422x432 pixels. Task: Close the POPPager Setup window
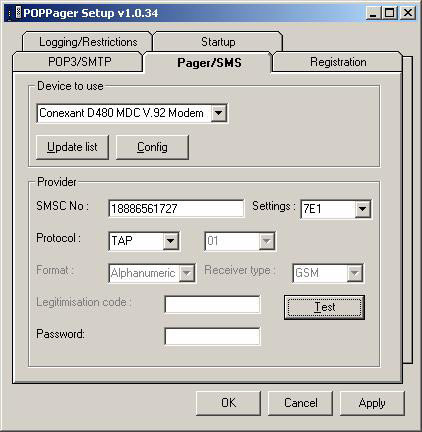[407, 13]
